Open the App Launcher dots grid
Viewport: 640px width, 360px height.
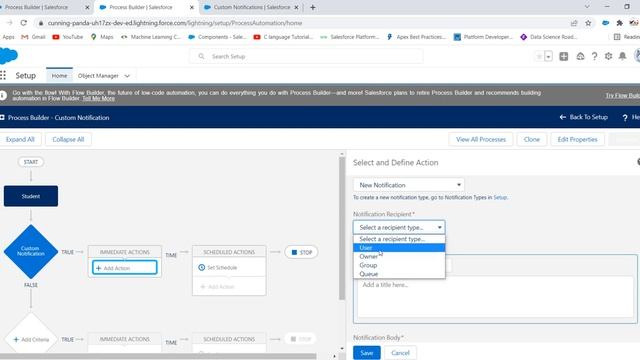(3, 76)
